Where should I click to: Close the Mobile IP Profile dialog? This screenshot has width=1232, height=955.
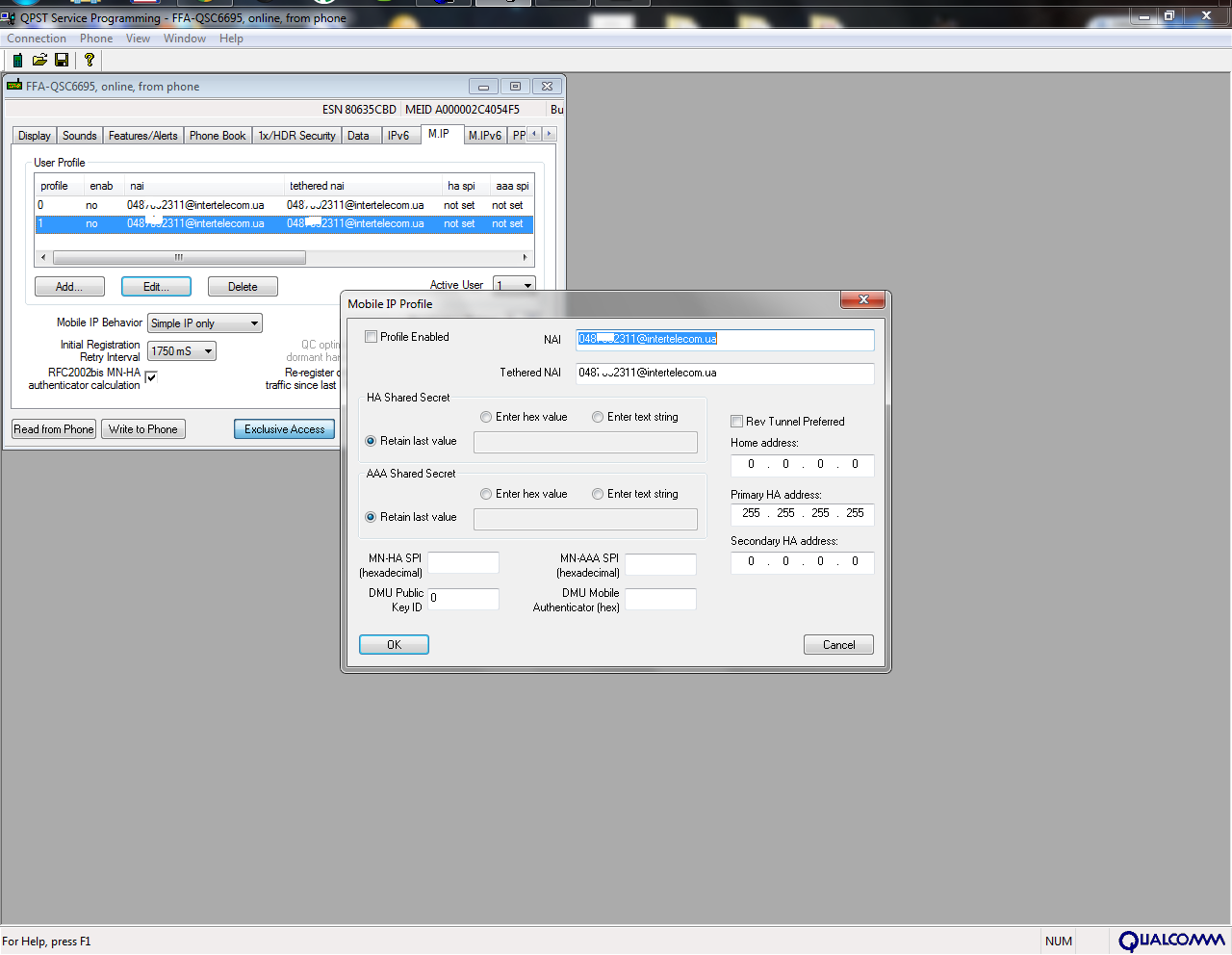pyautogui.click(x=863, y=299)
